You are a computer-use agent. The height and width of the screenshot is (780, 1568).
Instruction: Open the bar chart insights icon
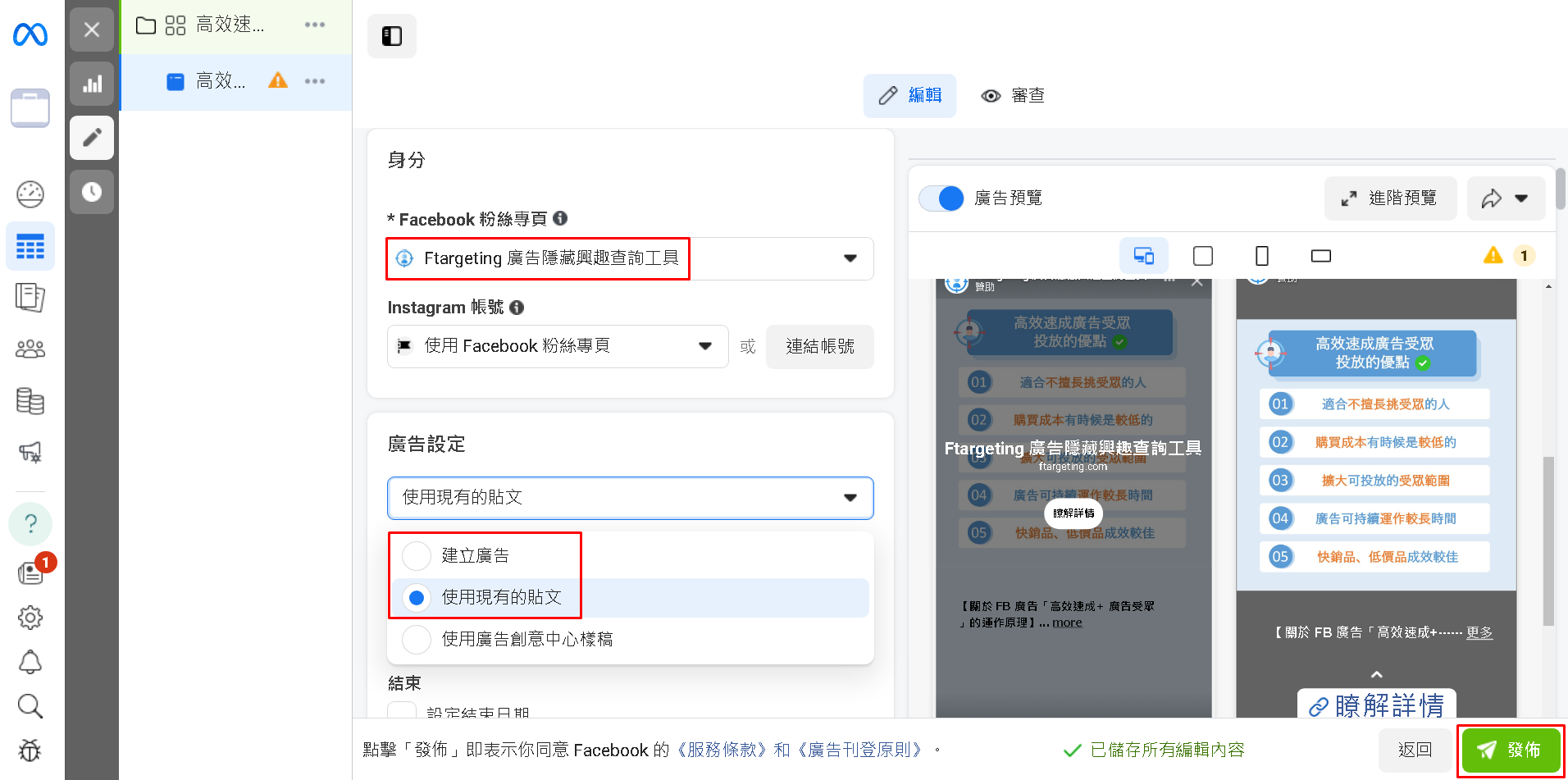tap(92, 84)
